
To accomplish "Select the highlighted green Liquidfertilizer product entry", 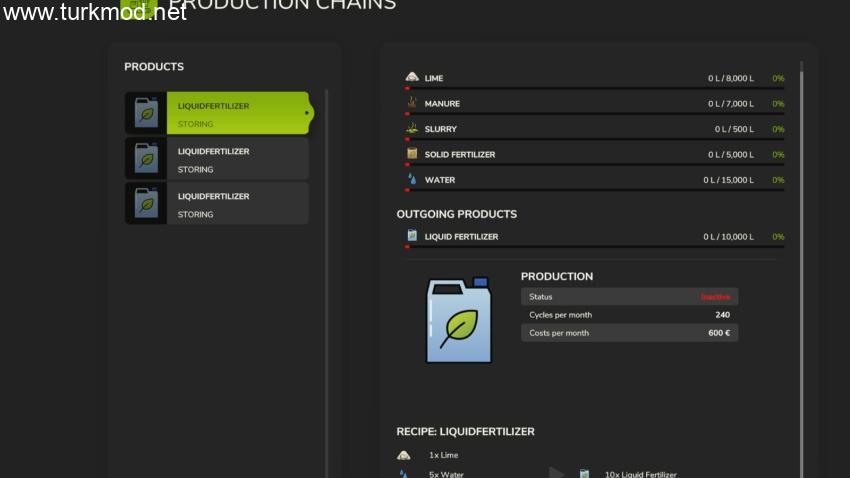I will 217,113.
